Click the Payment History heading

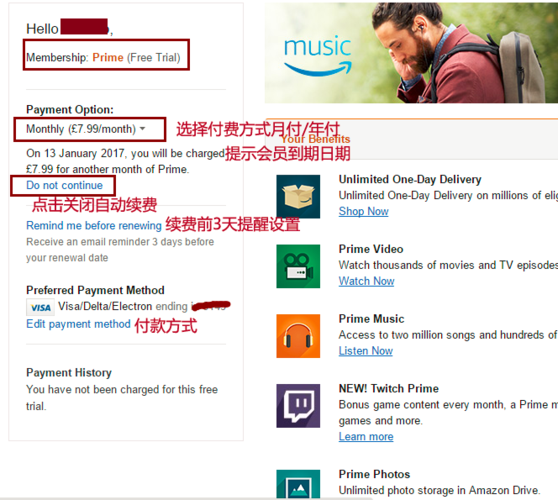tap(69, 373)
